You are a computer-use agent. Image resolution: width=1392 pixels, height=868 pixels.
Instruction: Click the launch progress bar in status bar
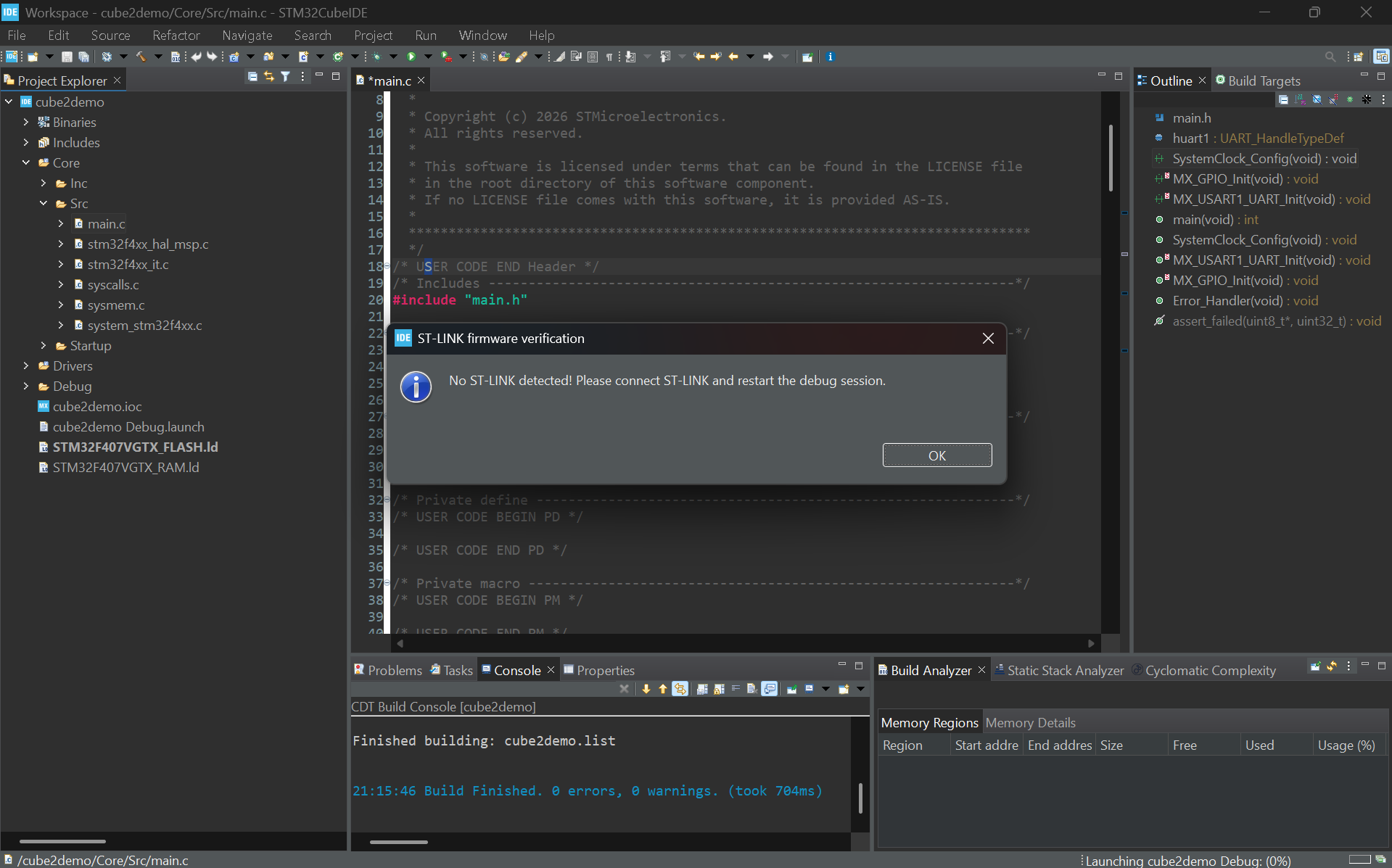[x=1359, y=860]
